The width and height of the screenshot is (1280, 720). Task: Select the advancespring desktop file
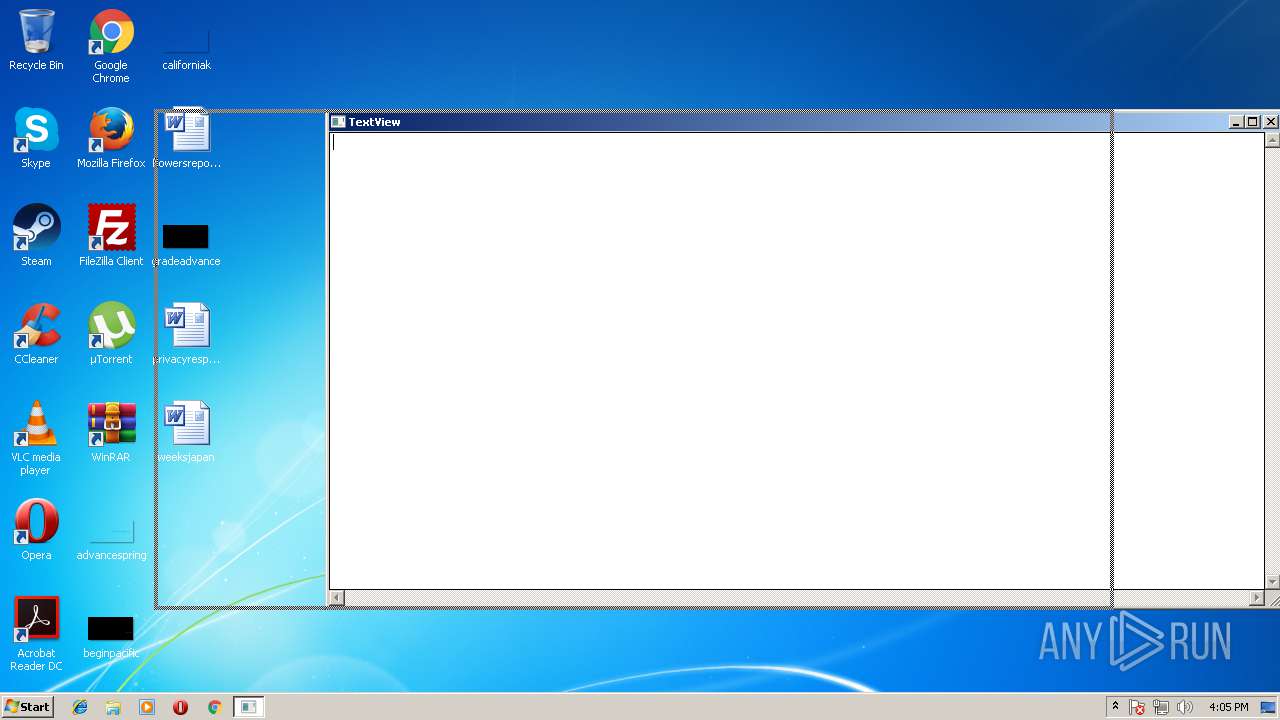(111, 540)
